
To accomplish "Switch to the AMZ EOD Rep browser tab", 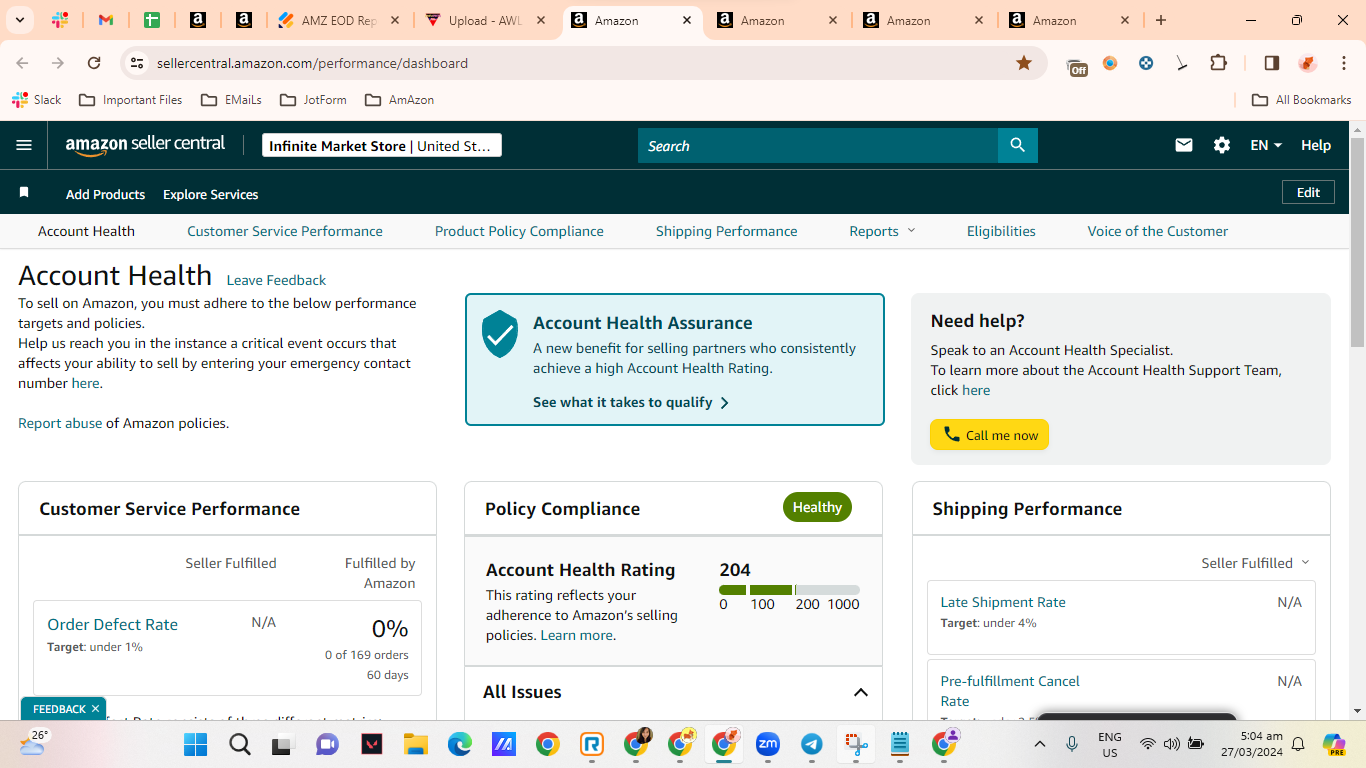I will click(339, 20).
